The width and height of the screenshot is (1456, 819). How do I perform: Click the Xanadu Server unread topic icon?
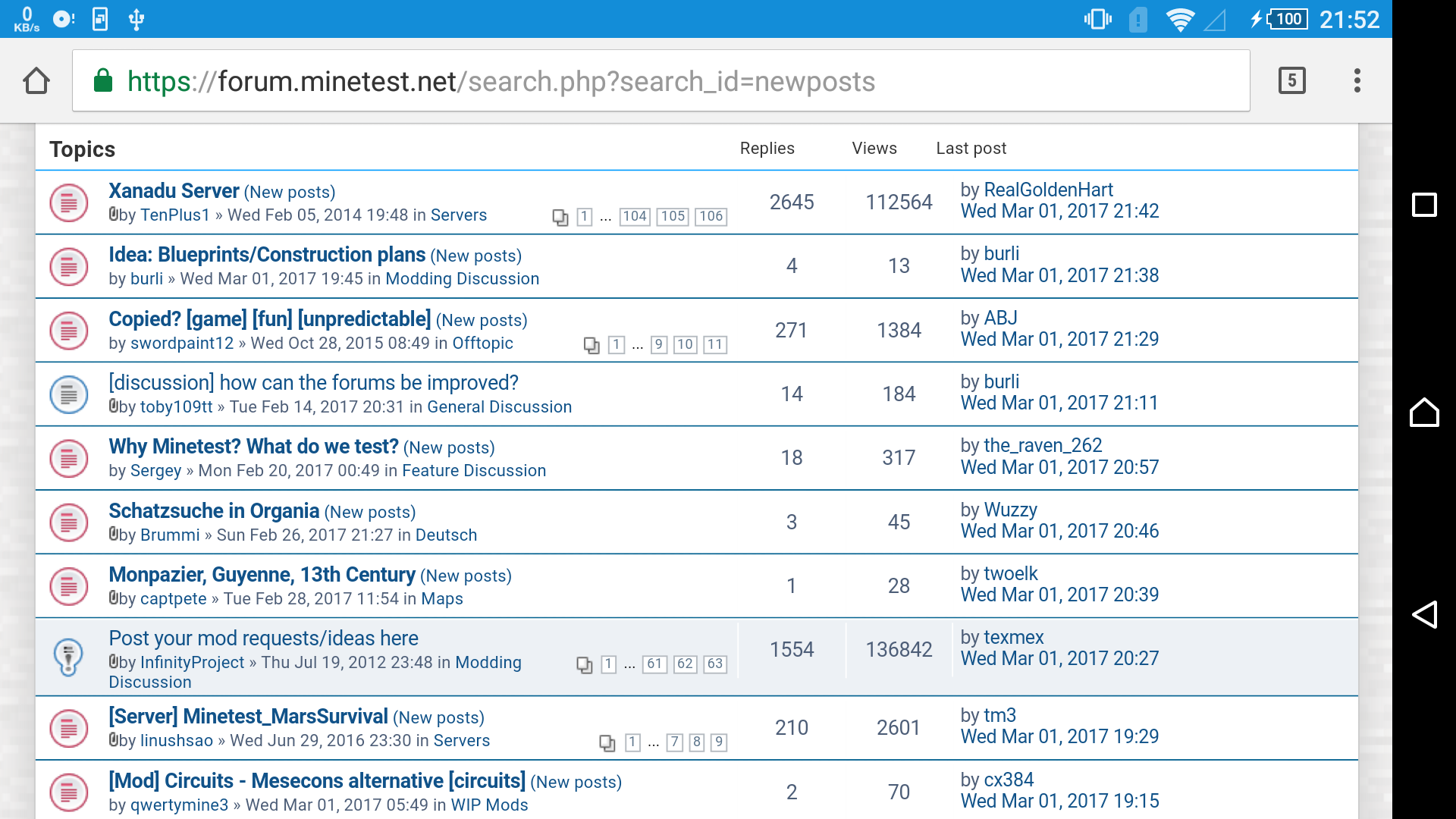(69, 202)
